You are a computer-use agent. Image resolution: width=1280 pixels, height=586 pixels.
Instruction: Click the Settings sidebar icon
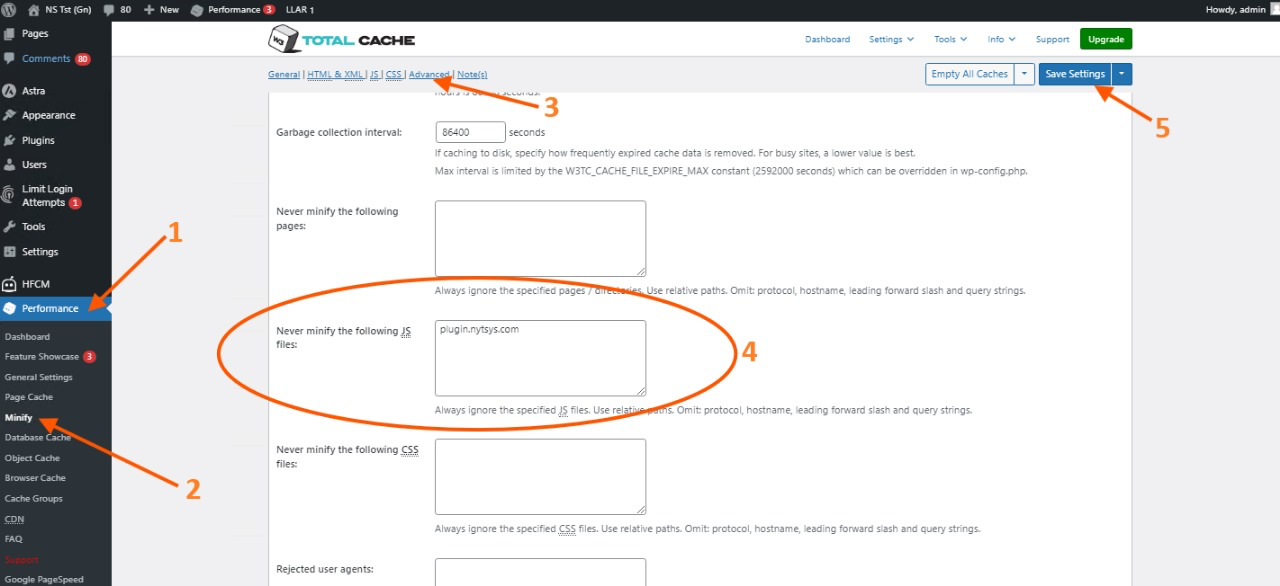click(x=10, y=252)
